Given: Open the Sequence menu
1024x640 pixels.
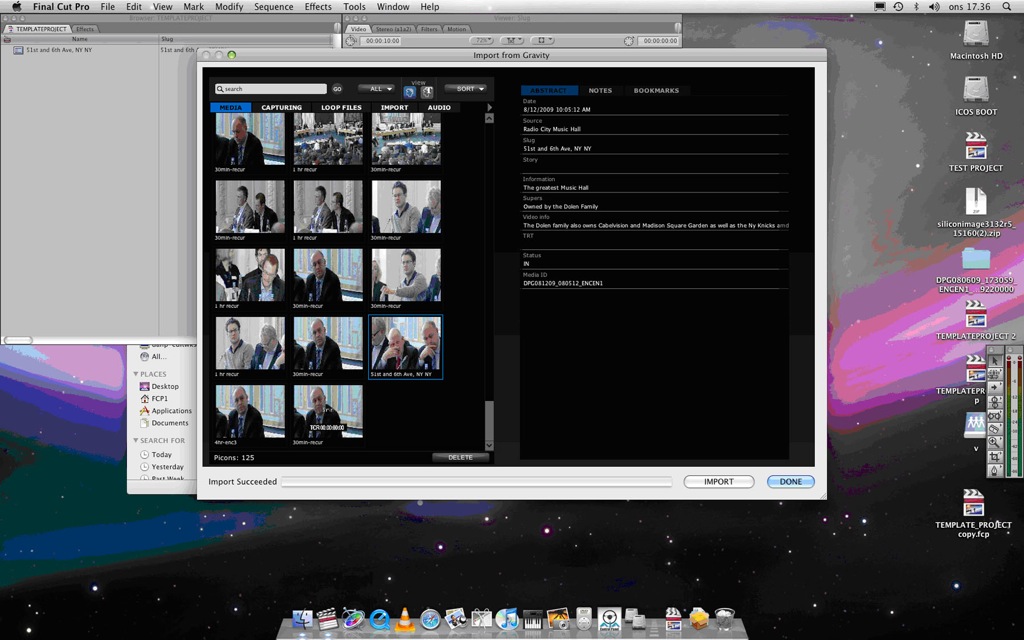Looking at the screenshot, I should [274, 7].
